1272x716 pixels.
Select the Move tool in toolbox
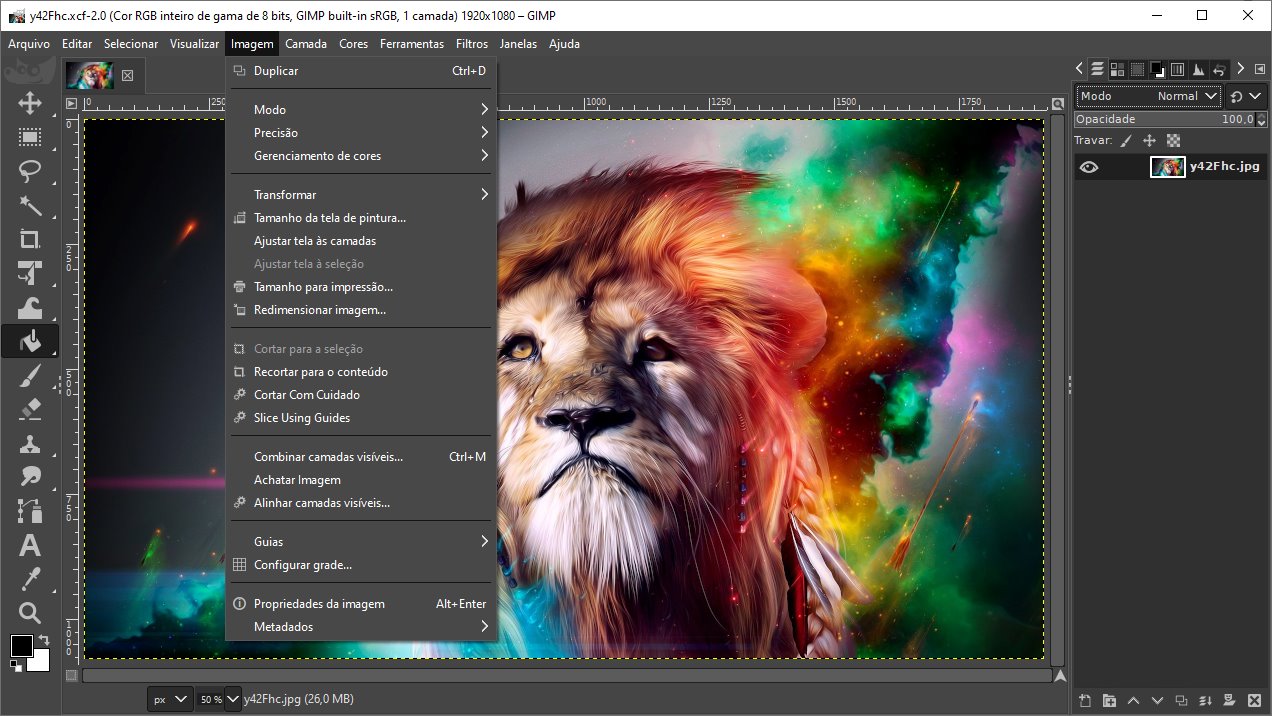click(x=30, y=103)
